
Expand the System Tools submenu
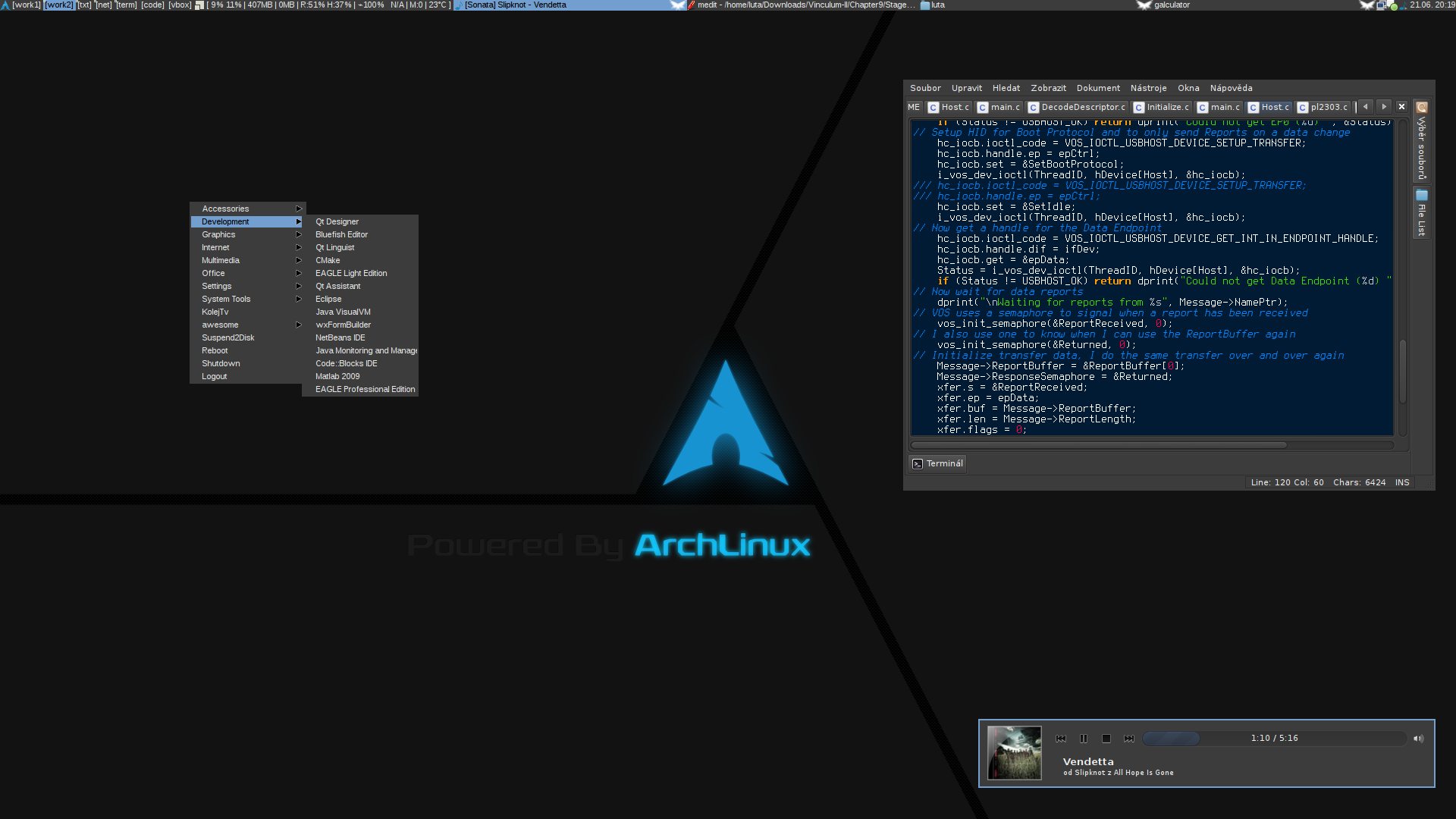(x=246, y=299)
